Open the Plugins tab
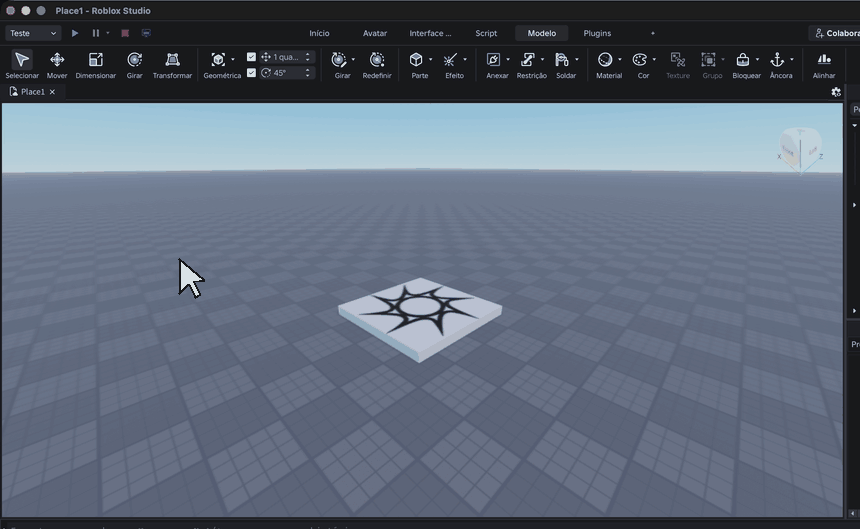860x529 pixels. click(597, 33)
